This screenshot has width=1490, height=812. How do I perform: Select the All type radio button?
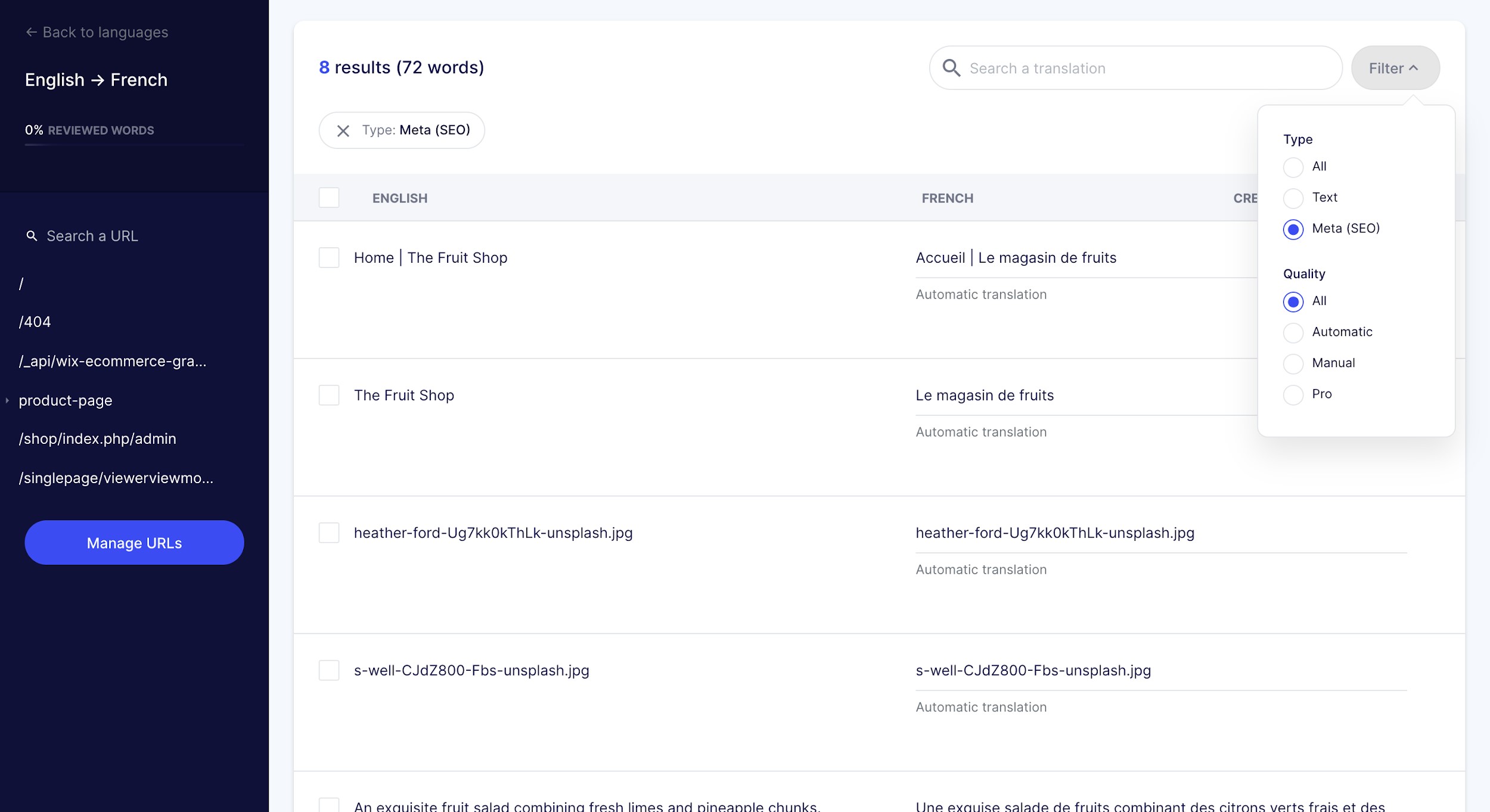point(1293,167)
